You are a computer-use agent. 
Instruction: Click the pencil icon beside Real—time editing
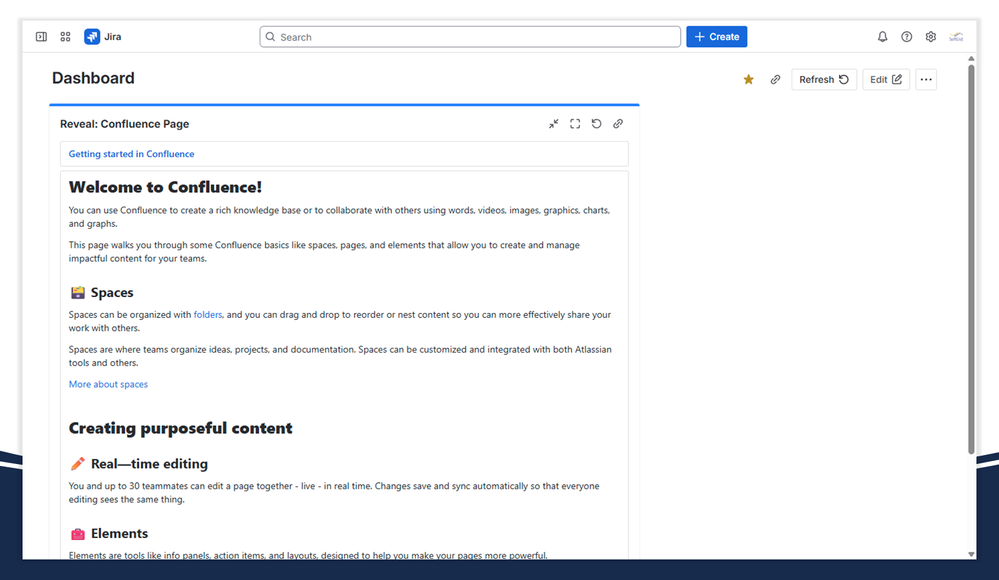[78, 464]
